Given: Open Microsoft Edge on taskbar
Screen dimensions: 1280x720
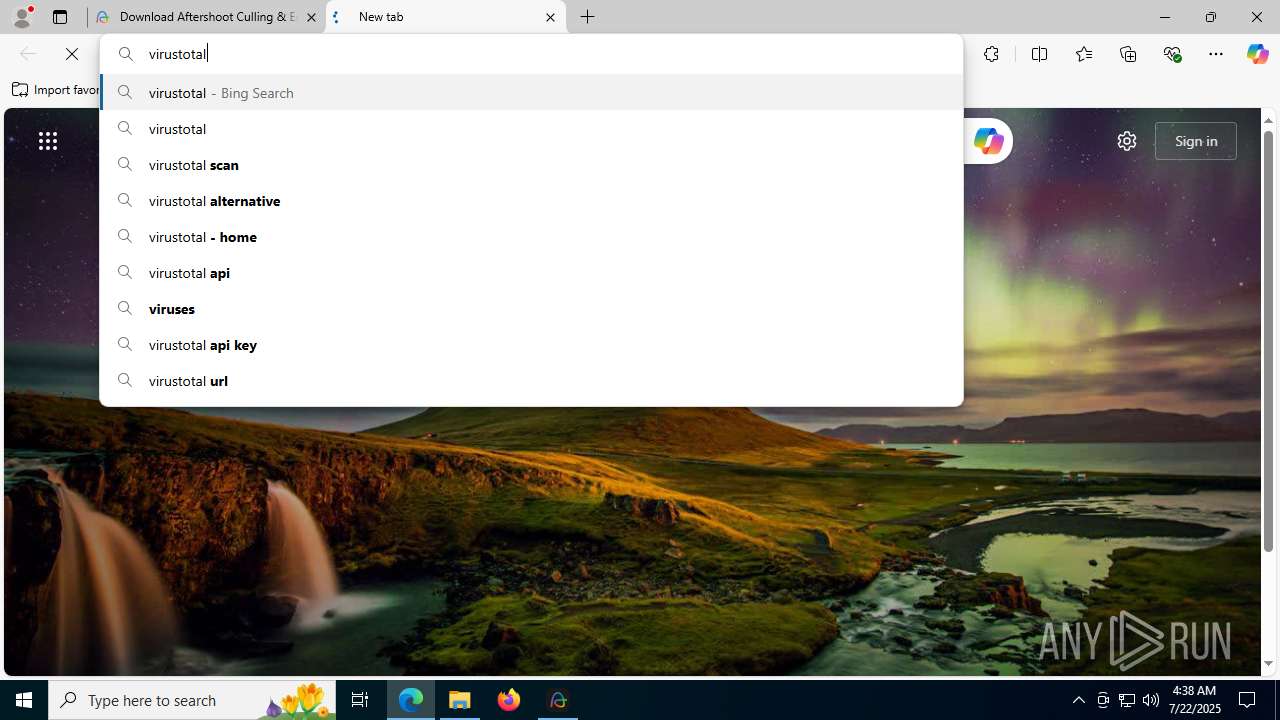Looking at the screenshot, I should [x=411, y=700].
